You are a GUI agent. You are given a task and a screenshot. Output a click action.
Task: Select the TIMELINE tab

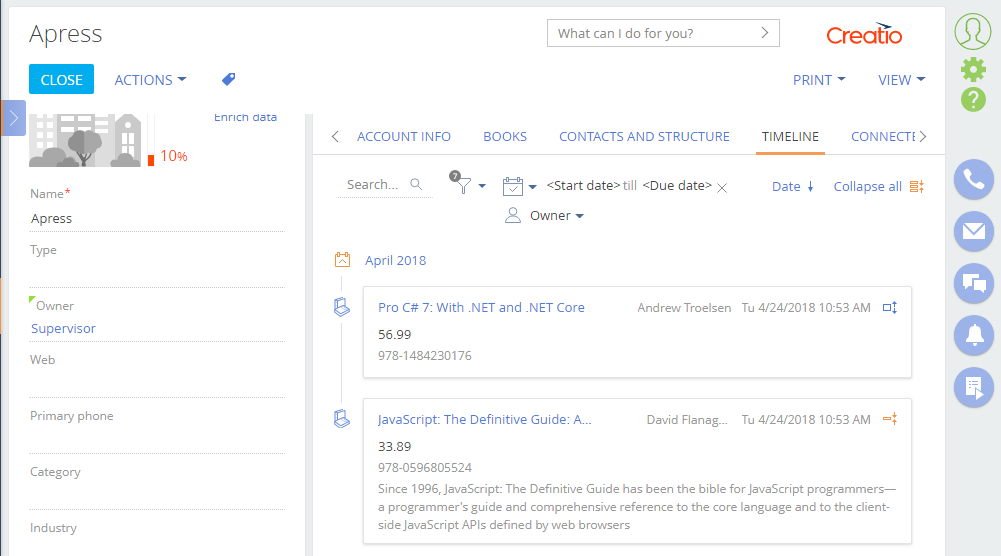(790, 137)
